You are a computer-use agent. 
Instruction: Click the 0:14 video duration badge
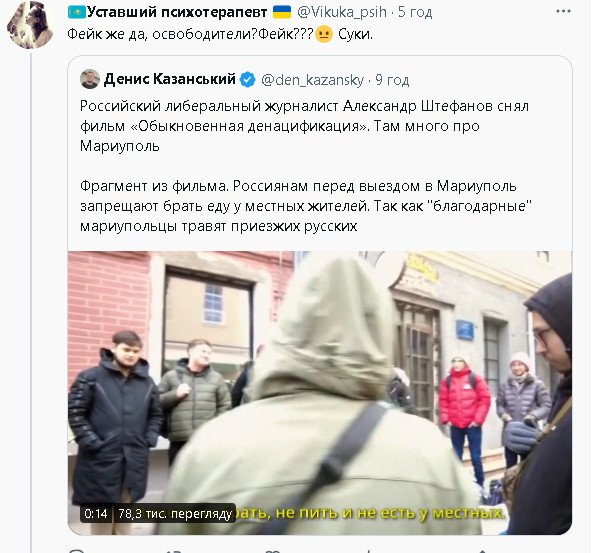[x=96, y=514]
